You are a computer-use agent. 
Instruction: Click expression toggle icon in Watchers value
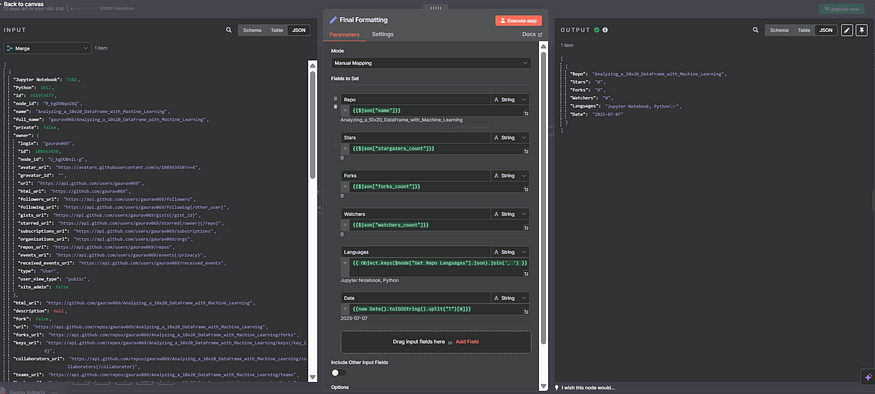pos(346,225)
